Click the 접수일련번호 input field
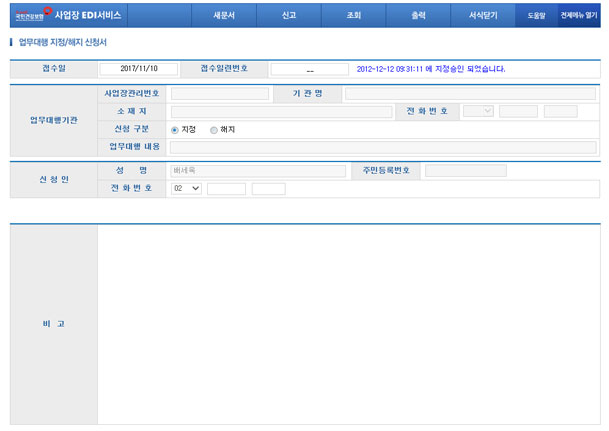The image size is (609, 431). coord(310,70)
